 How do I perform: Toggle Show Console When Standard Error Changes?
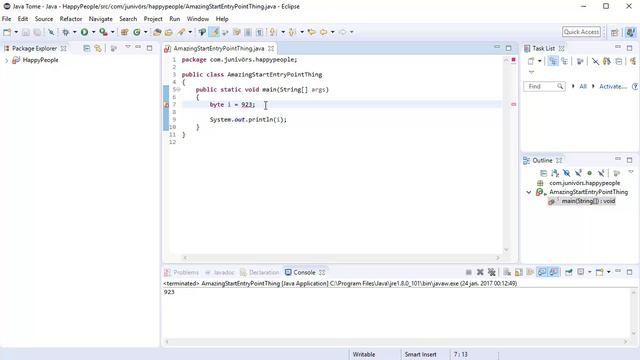click(554, 272)
